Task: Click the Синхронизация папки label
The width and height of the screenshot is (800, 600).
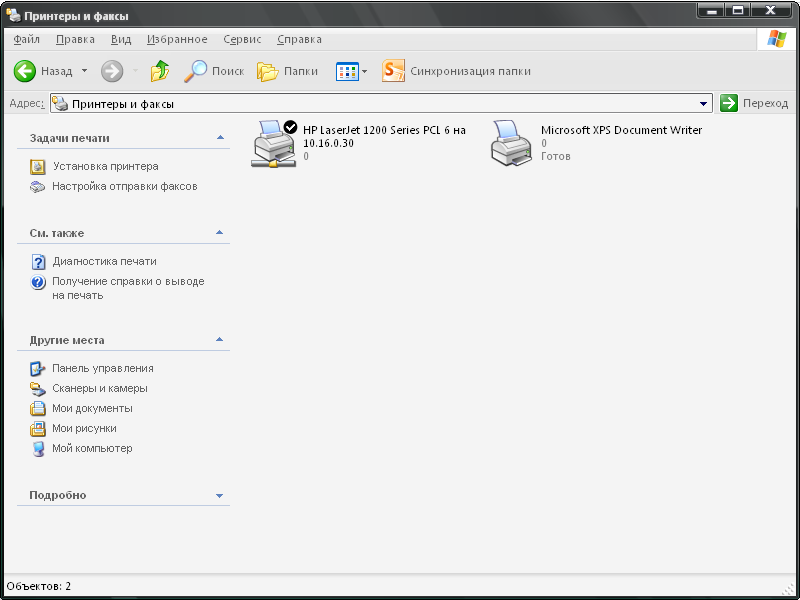Action: pyautogui.click(x=470, y=71)
